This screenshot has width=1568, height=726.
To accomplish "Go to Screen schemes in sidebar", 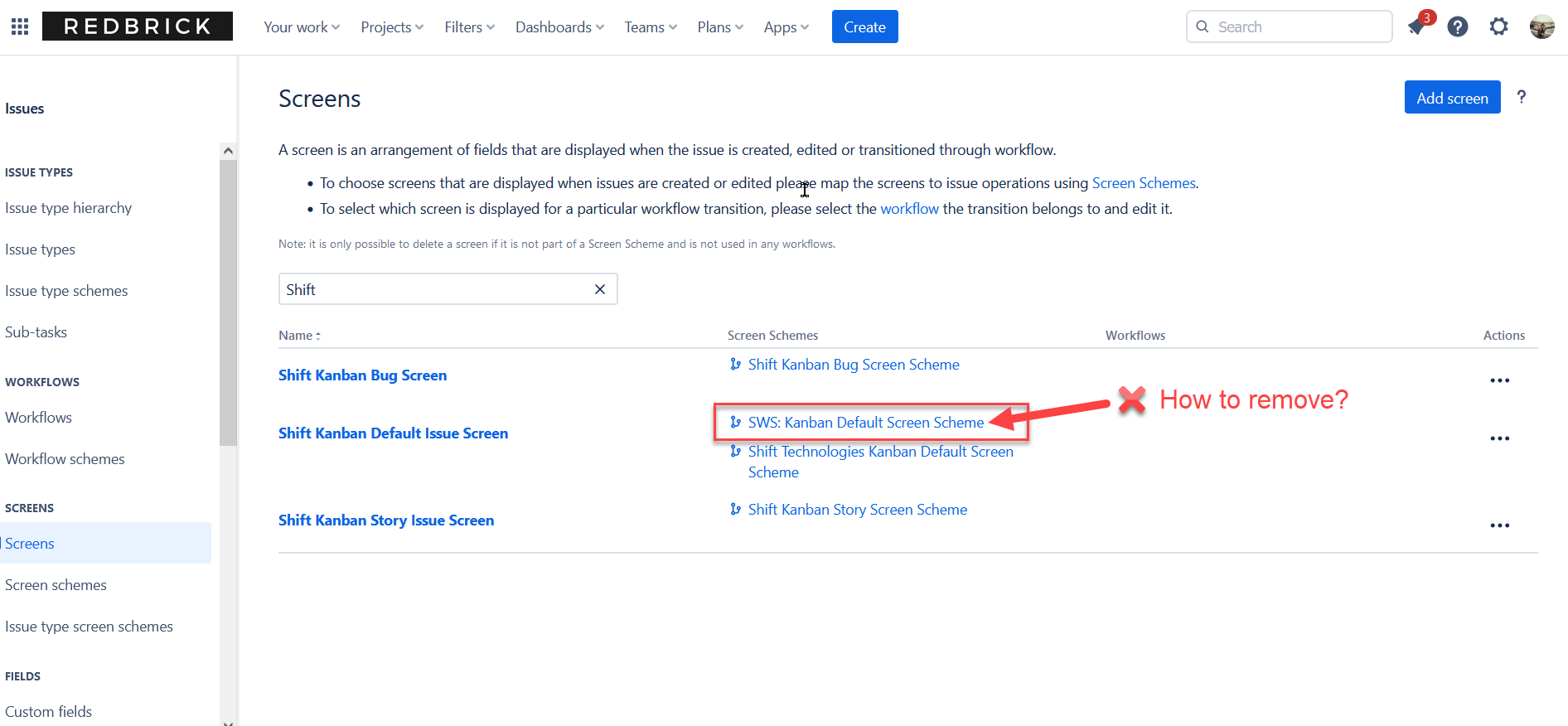I will pos(56,585).
